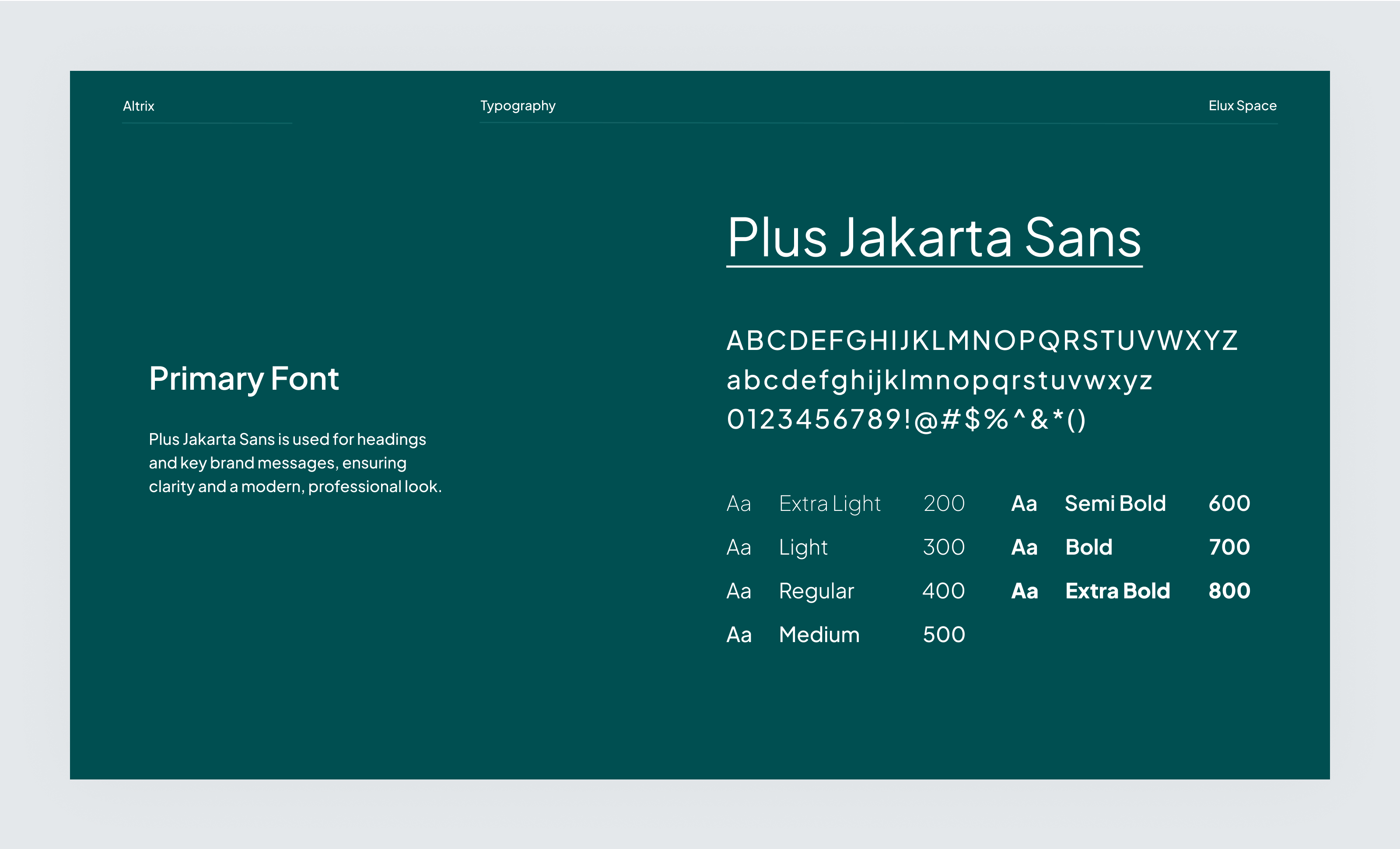Select the Light 300 weight entry
The image size is (1400, 849).
point(803,547)
